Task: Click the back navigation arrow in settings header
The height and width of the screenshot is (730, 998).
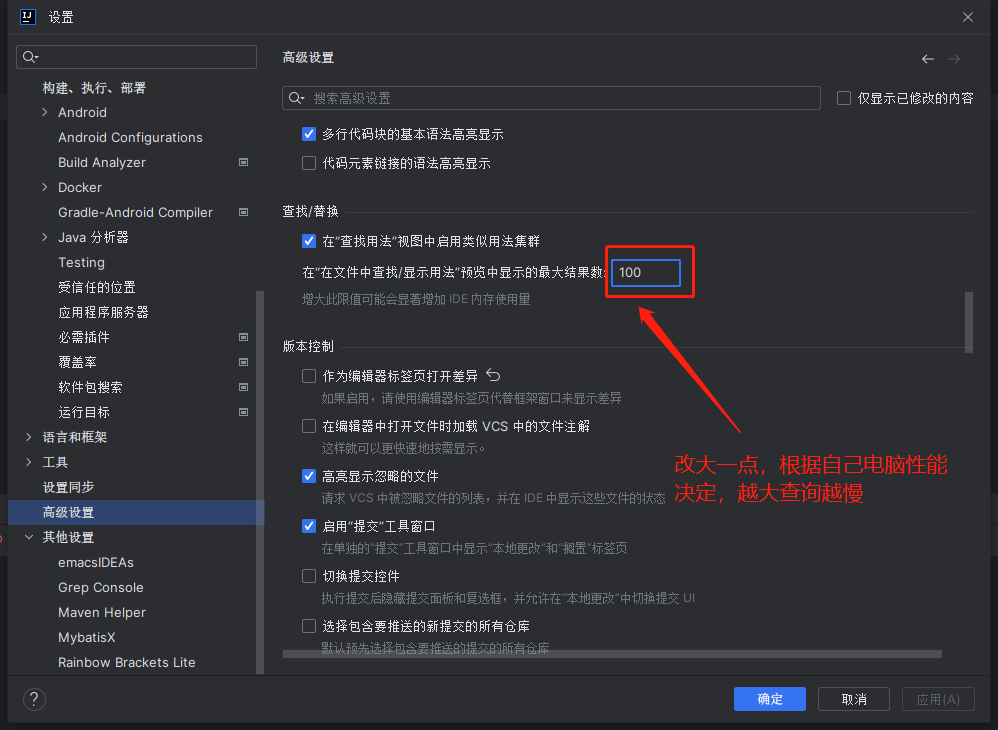Action: [x=928, y=58]
